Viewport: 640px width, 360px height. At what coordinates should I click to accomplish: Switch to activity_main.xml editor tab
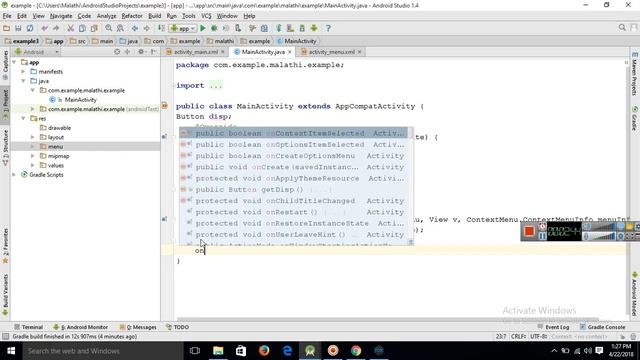coord(195,52)
